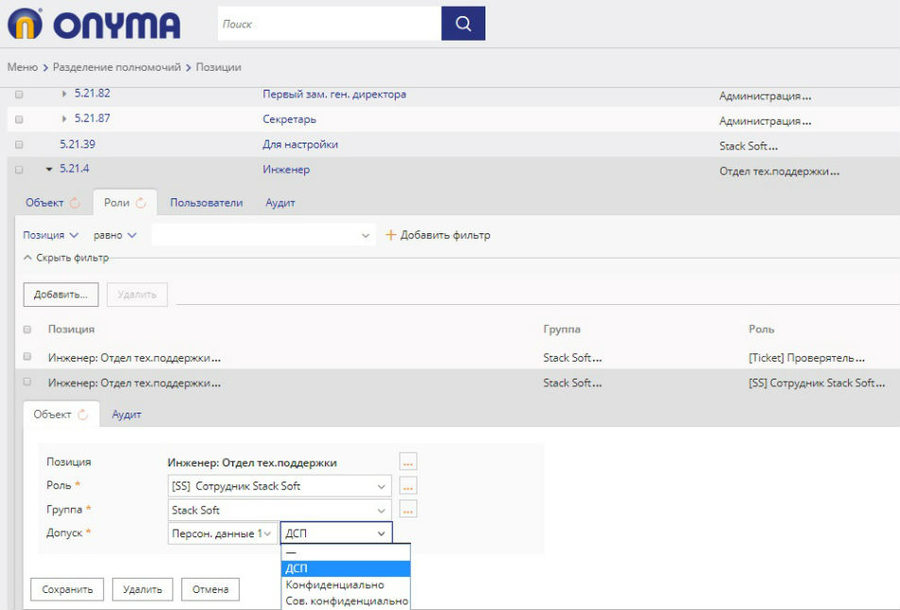Choose Конфиденциально from the dropdown list

(x=335, y=585)
